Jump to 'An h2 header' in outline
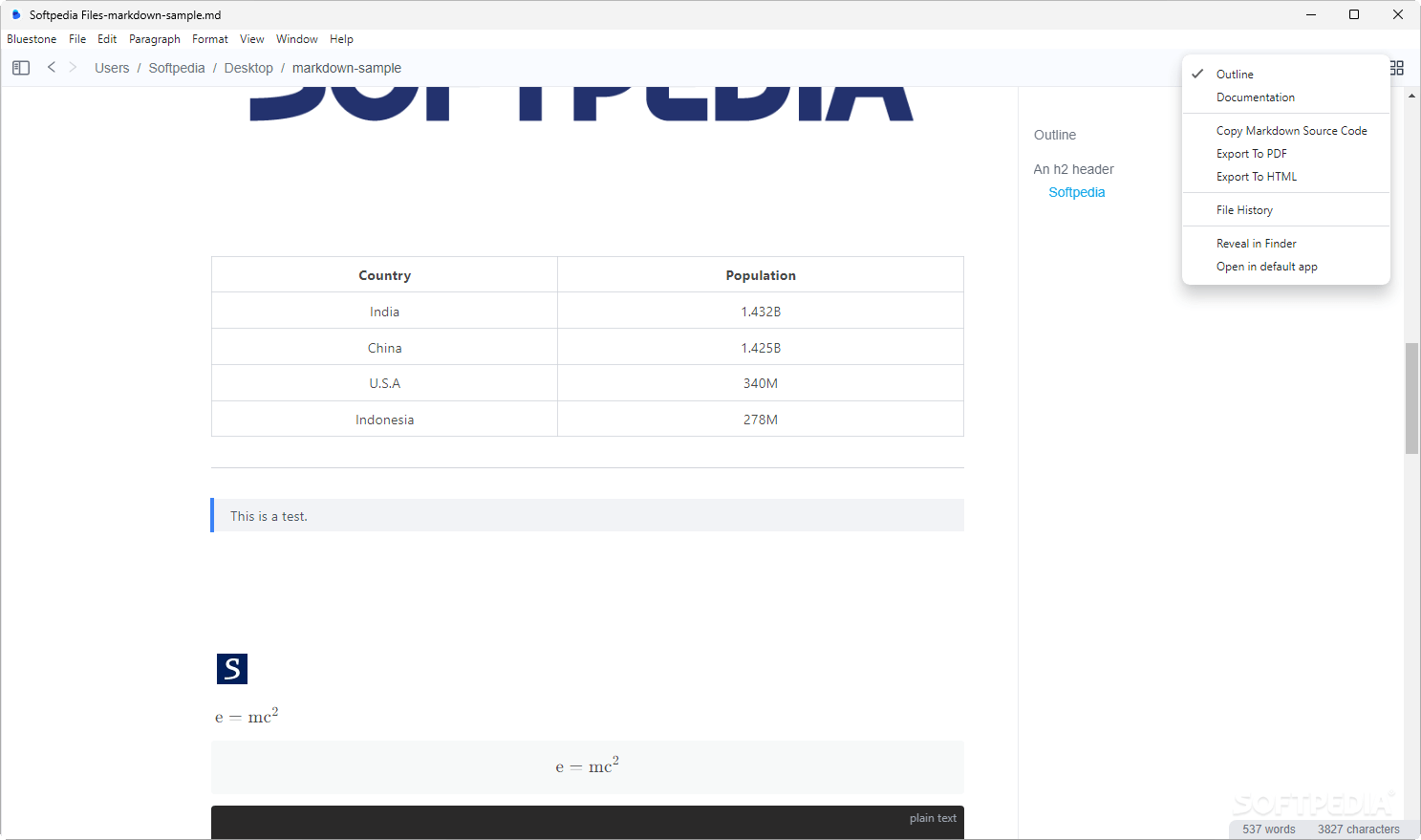 (x=1073, y=169)
